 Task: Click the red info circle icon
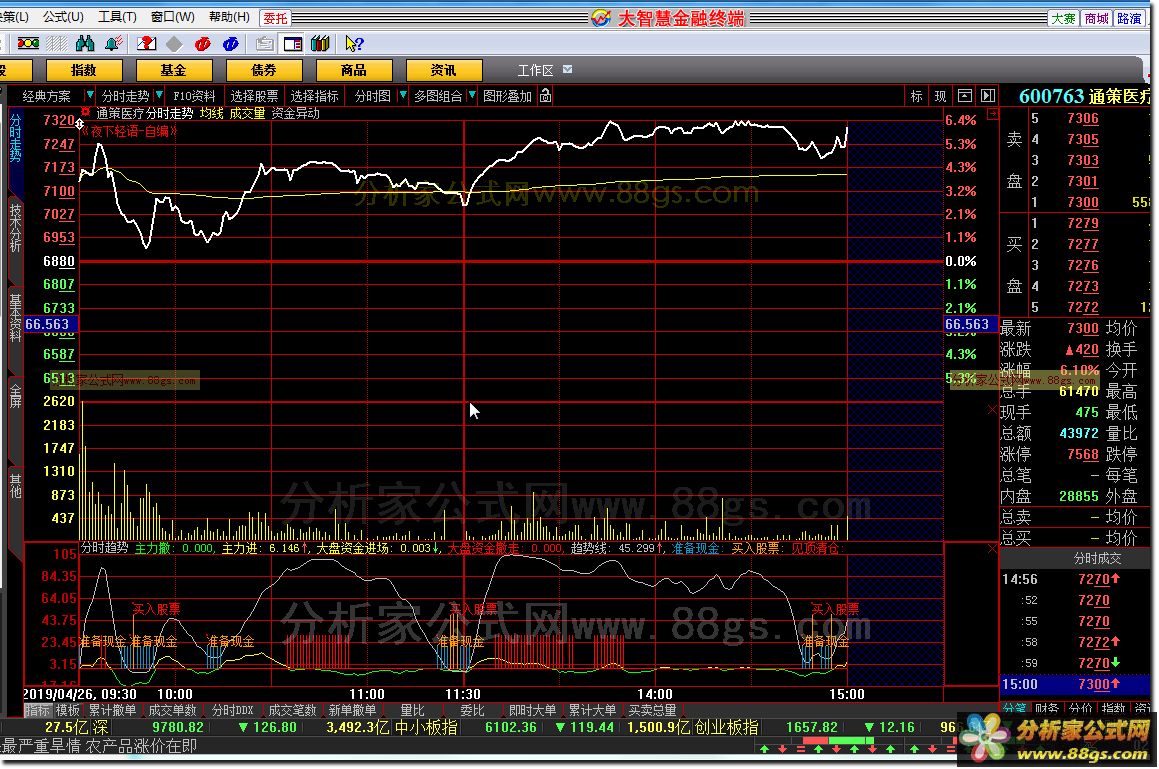click(203, 44)
